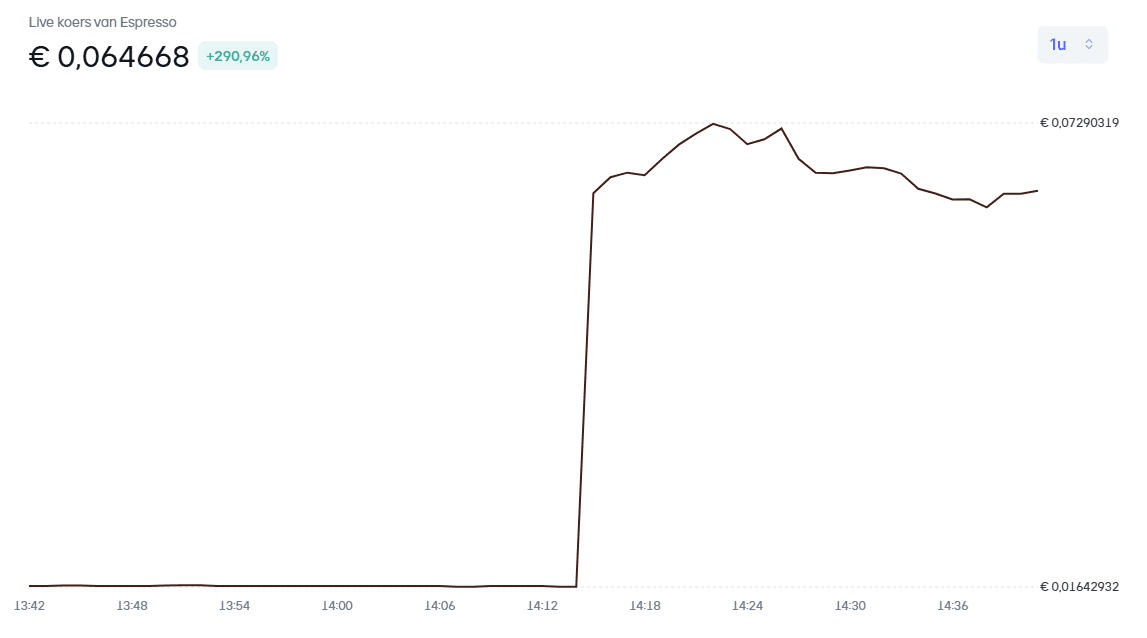The height and width of the screenshot is (638, 1147).
Task: Click the 13:48 time axis label
Action: (x=132, y=606)
